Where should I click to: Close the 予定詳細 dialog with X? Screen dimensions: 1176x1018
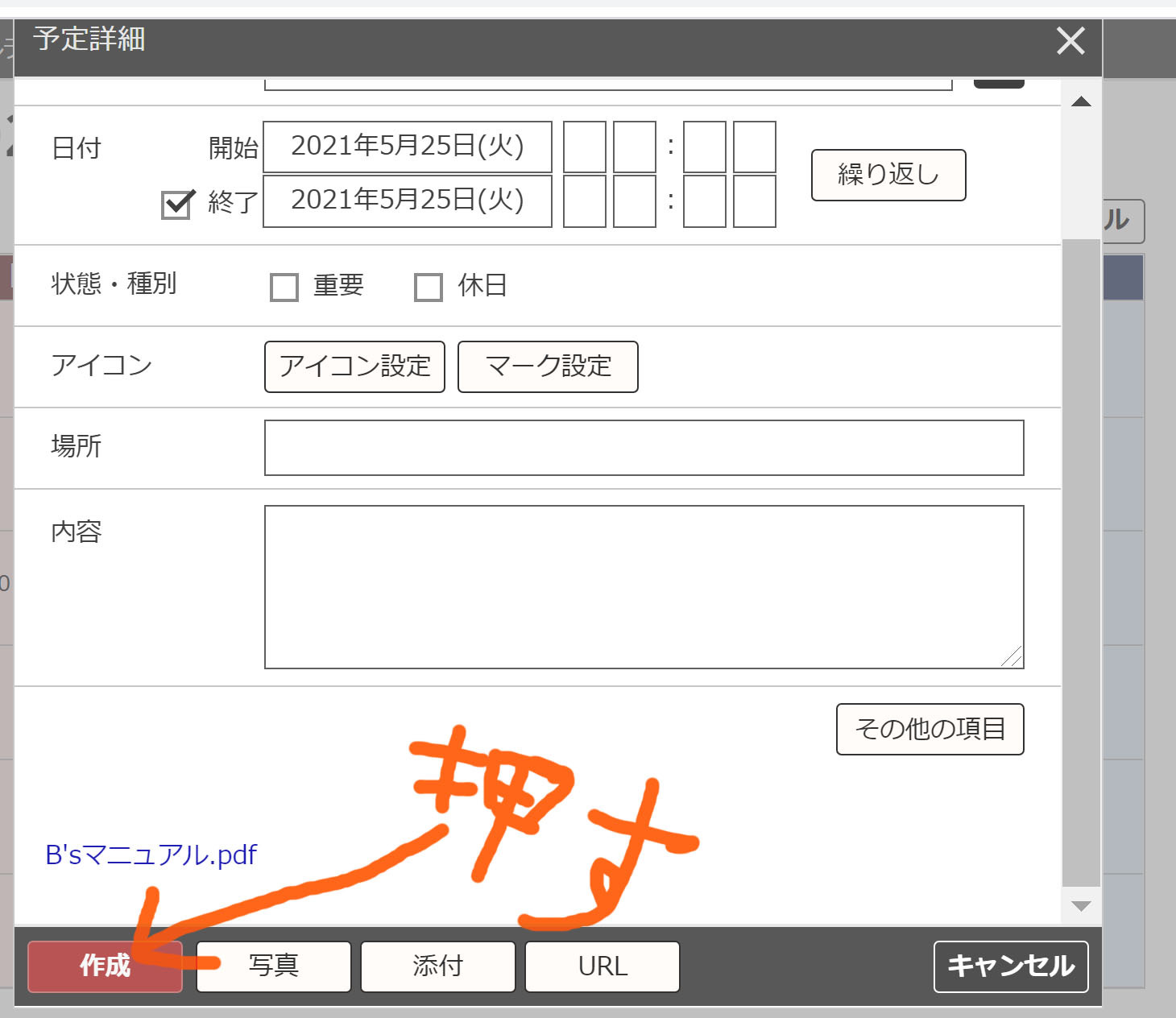pyautogui.click(x=1070, y=40)
